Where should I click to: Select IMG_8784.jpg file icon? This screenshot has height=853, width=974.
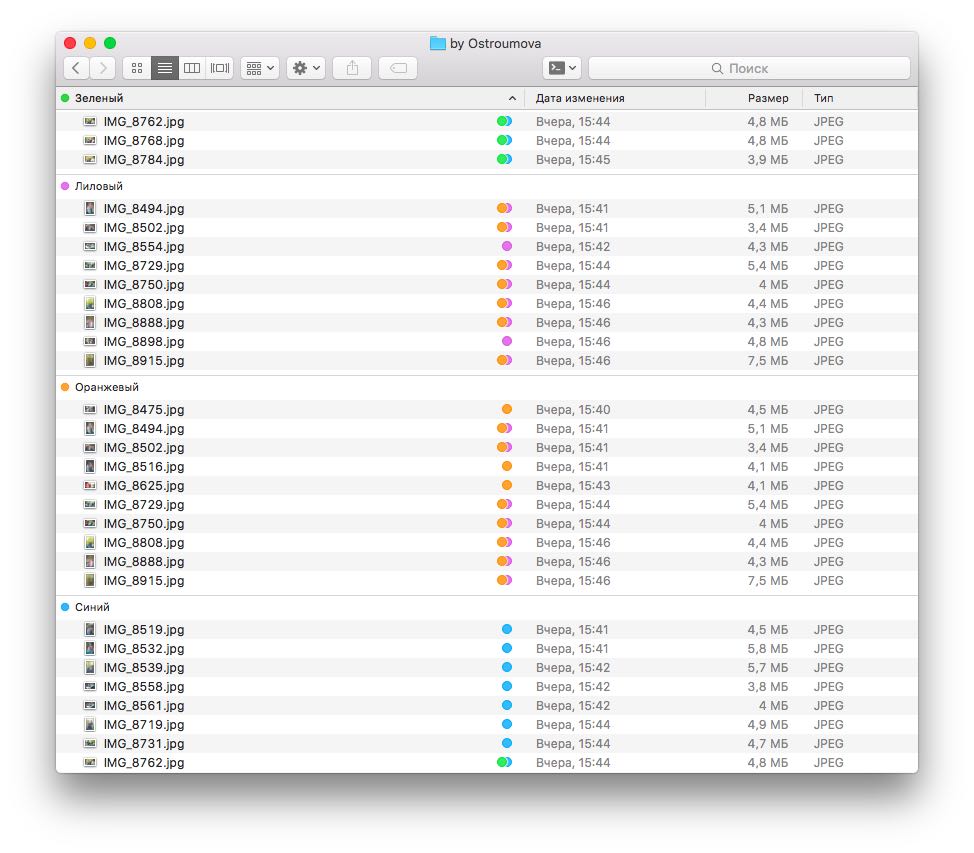tap(90, 160)
